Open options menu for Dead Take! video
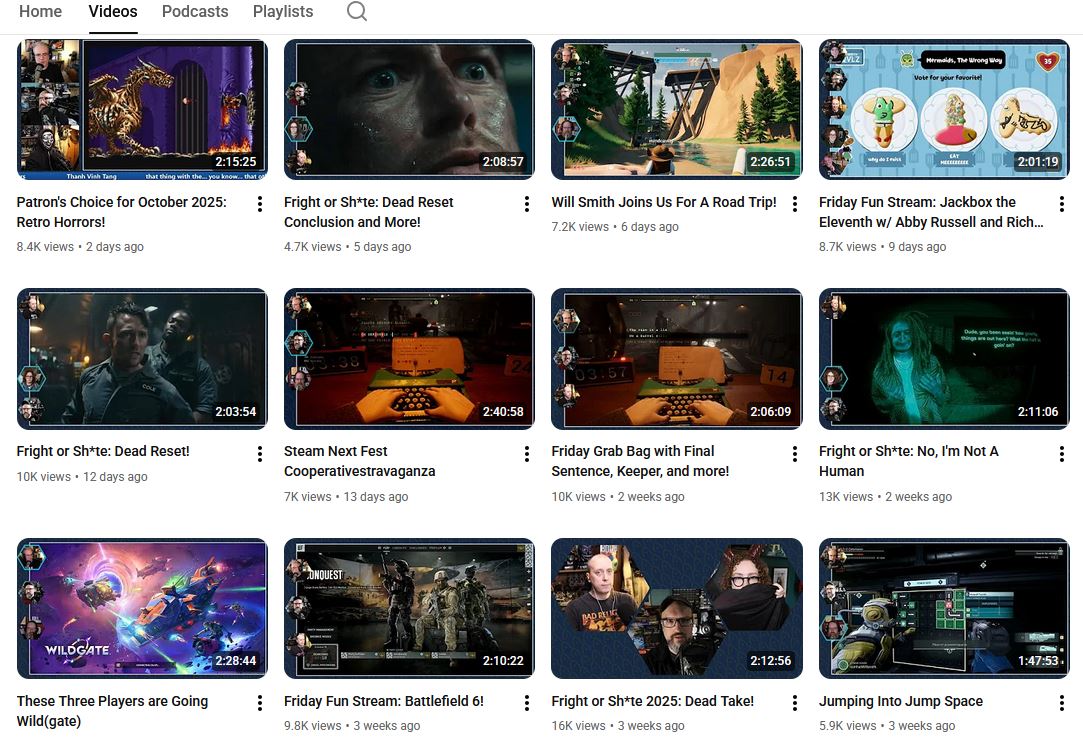The width and height of the screenshot is (1083, 739). (x=795, y=703)
